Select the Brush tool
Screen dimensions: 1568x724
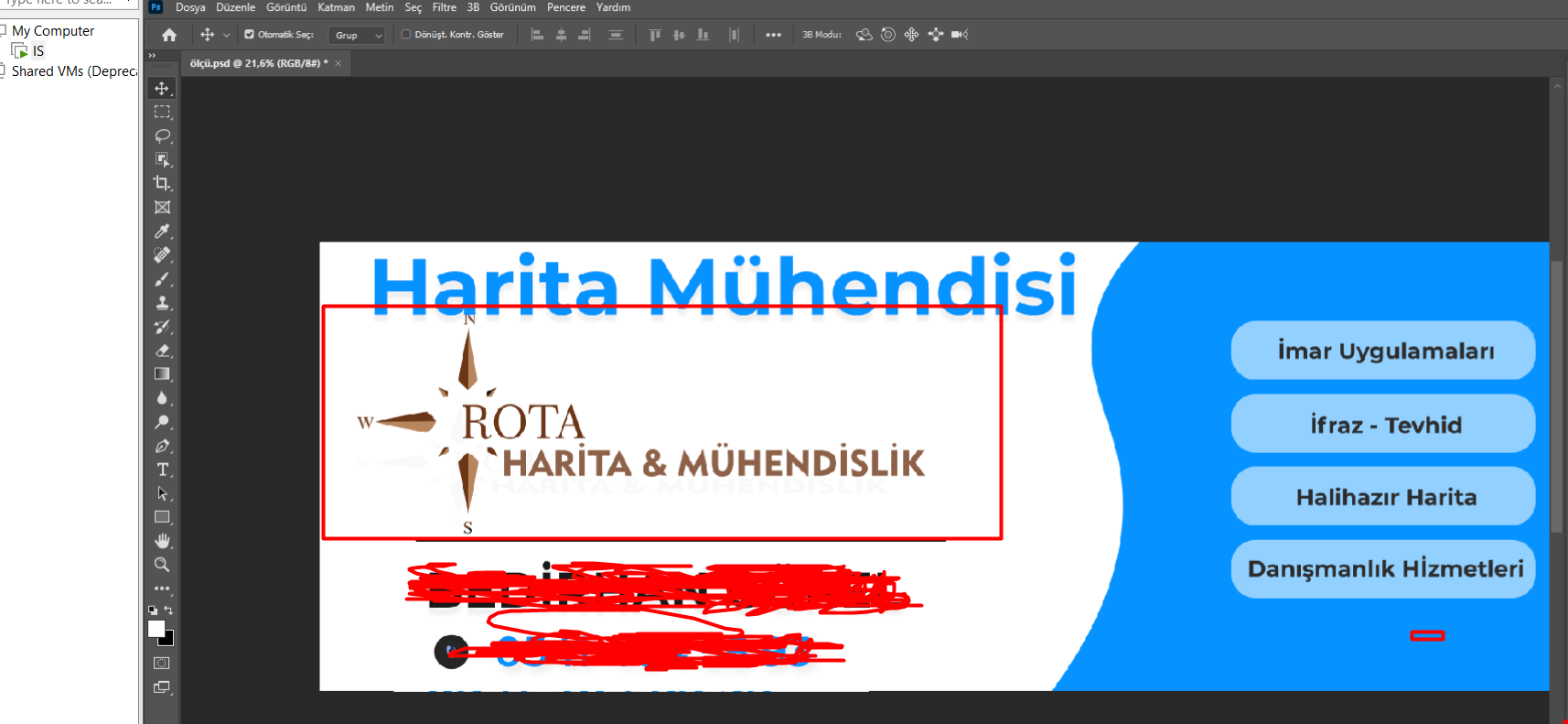(162, 278)
